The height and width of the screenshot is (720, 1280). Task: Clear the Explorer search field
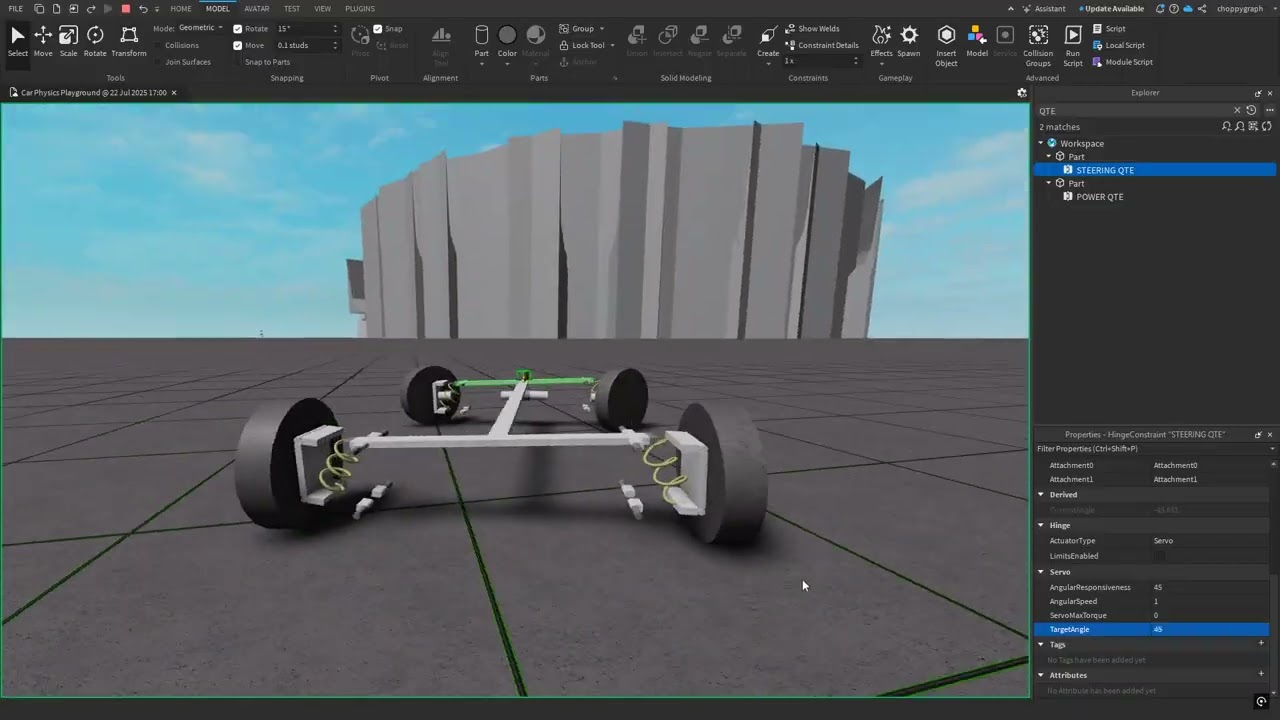tap(1237, 110)
